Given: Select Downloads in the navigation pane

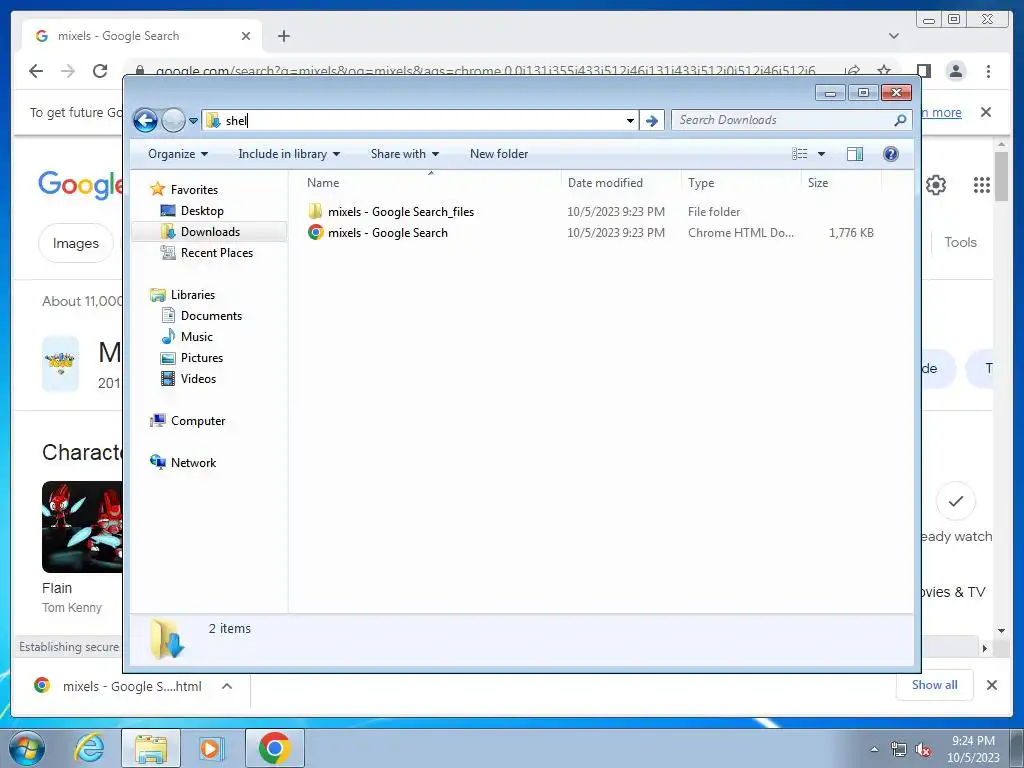Looking at the screenshot, I should (210, 232).
